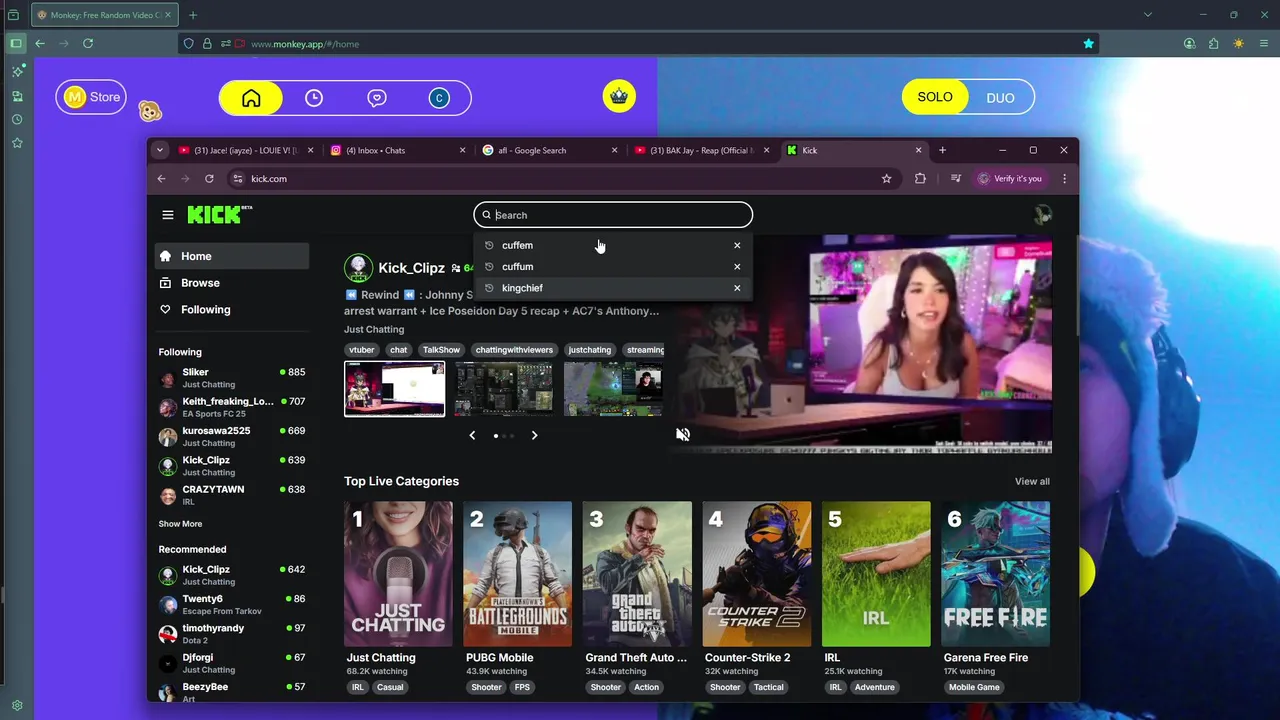Open PUBG Mobile category card

[x=517, y=575]
